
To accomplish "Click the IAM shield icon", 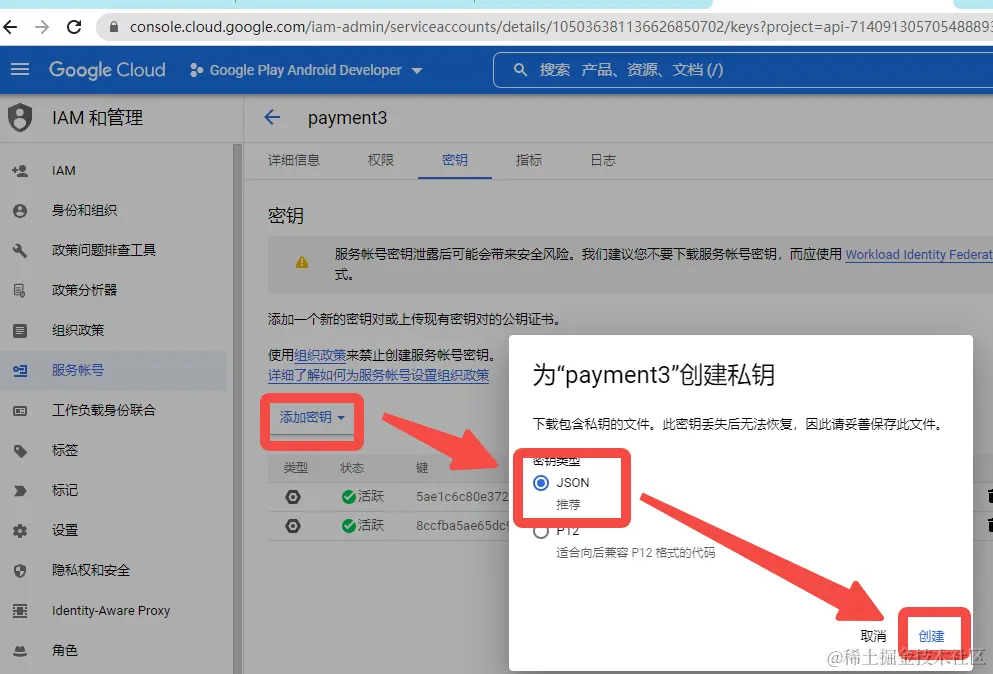I will pyautogui.click(x=20, y=118).
